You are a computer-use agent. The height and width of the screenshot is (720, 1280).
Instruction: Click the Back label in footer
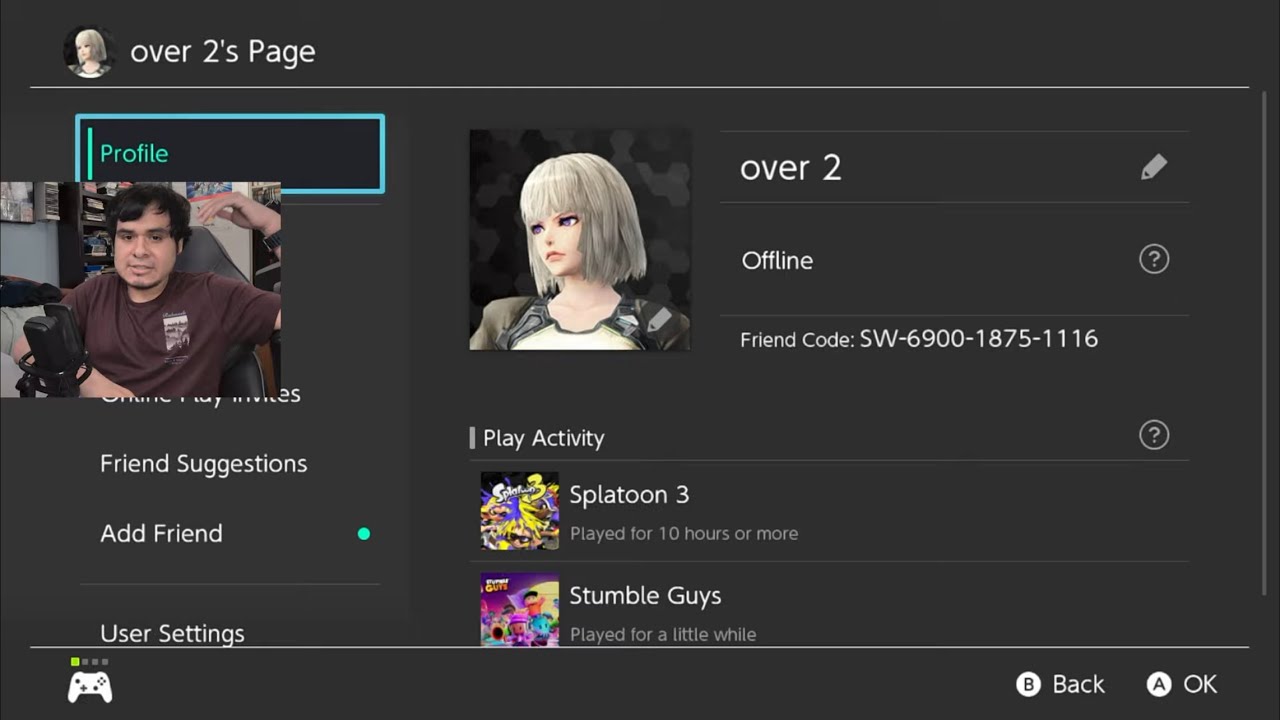1079,684
